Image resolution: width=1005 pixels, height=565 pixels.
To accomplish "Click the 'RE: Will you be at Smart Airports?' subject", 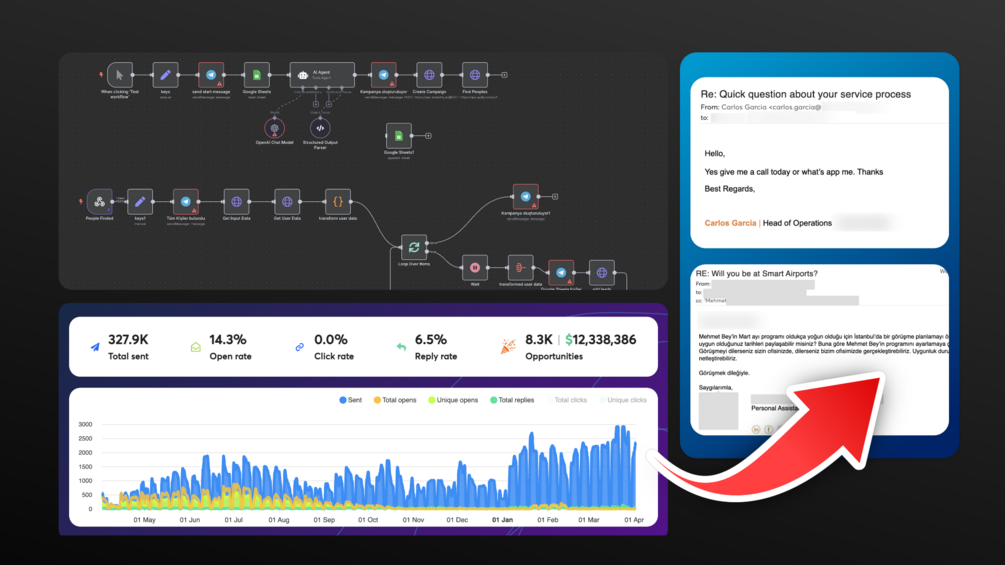I will [756, 274].
